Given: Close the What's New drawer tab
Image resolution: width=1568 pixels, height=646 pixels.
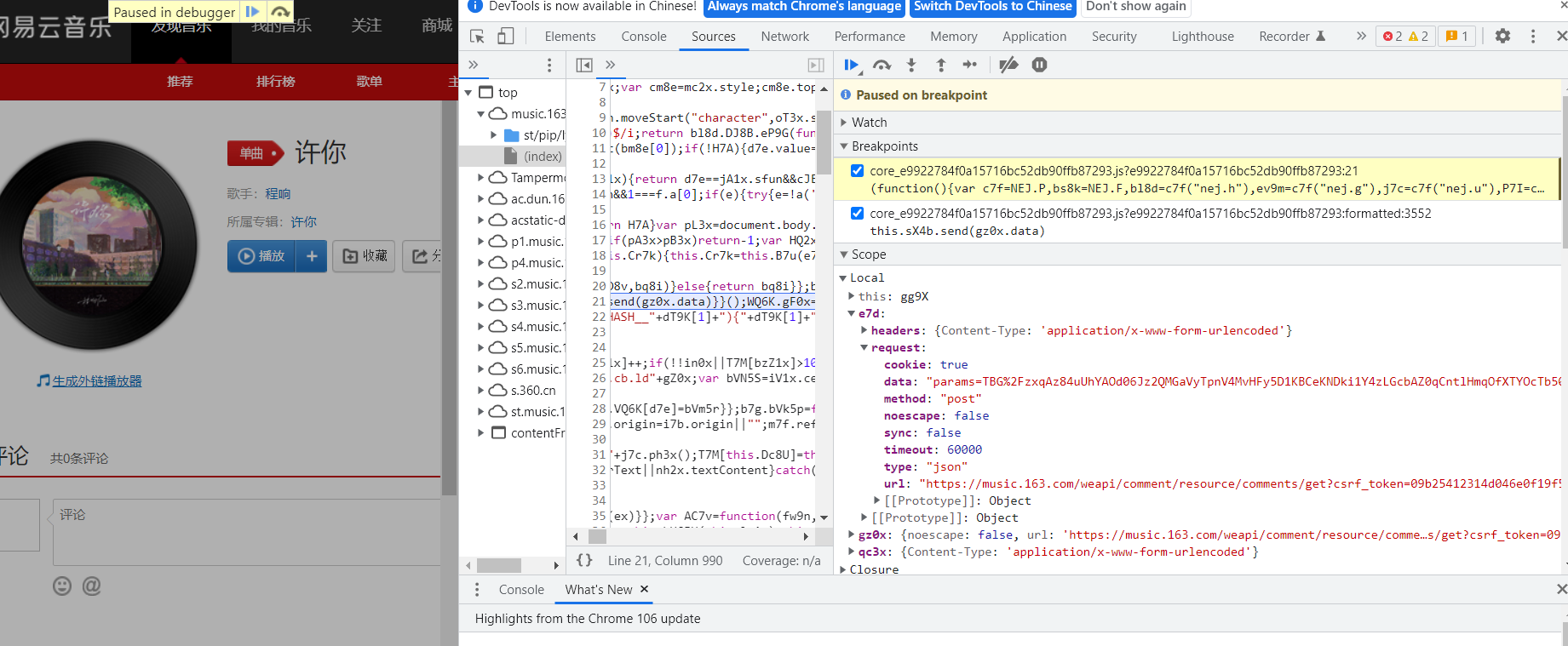Looking at the screenshot, I should pyautogui.click(x=644, y=589).
